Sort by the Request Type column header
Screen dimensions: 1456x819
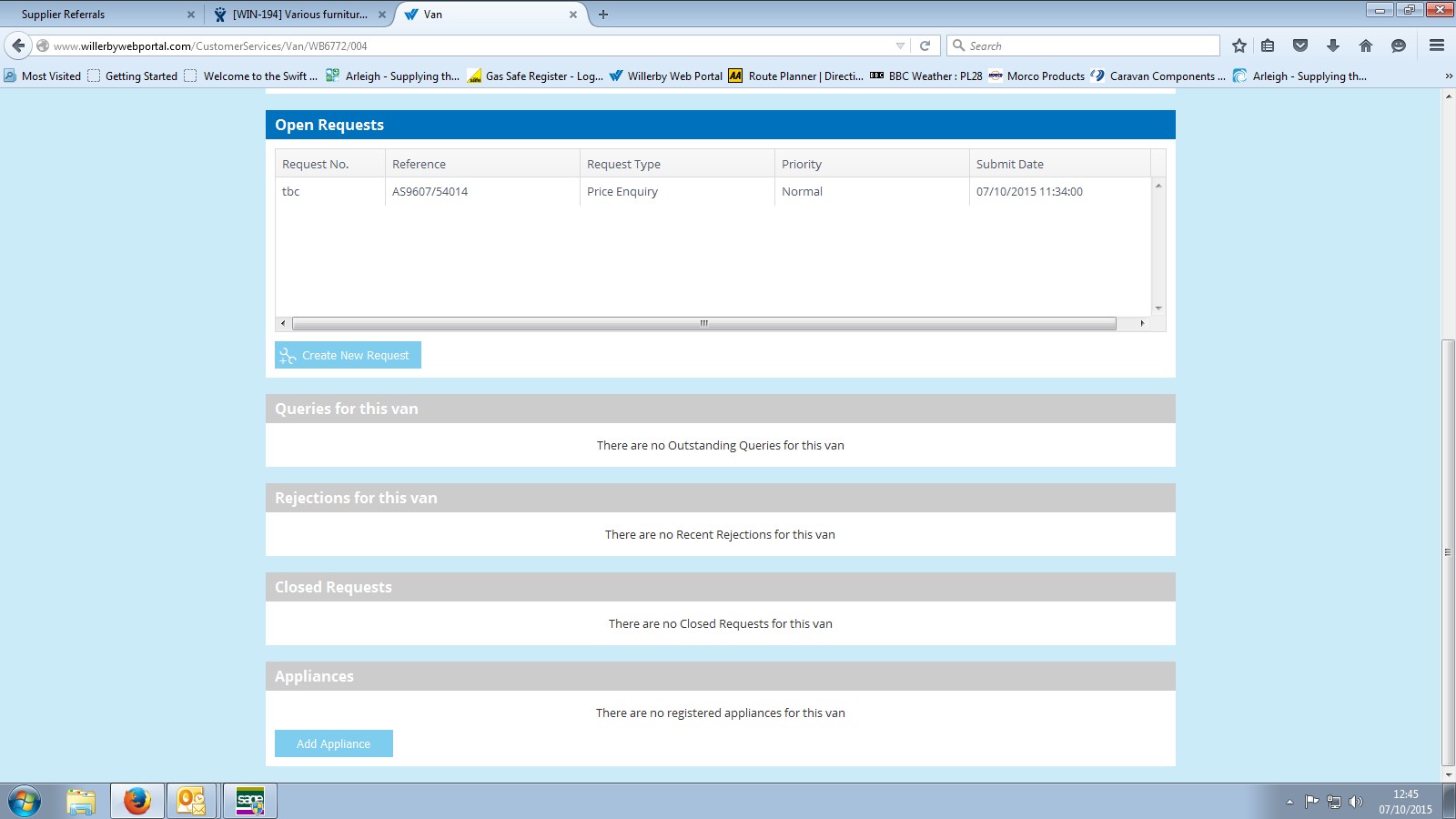pos(677,164)
